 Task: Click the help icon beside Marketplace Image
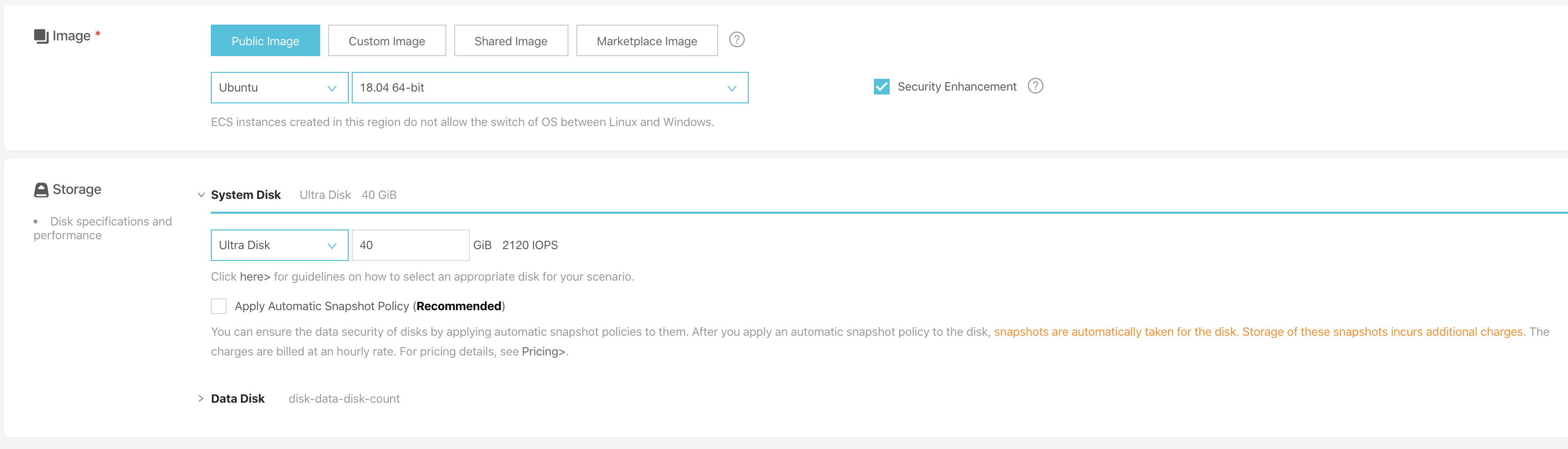pyautogui.click(x=736, y=40)
